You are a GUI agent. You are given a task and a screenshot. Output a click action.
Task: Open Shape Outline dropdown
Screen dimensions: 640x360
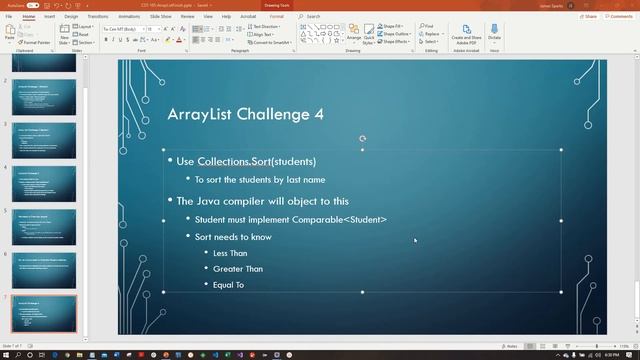click(x=394, y=34)
